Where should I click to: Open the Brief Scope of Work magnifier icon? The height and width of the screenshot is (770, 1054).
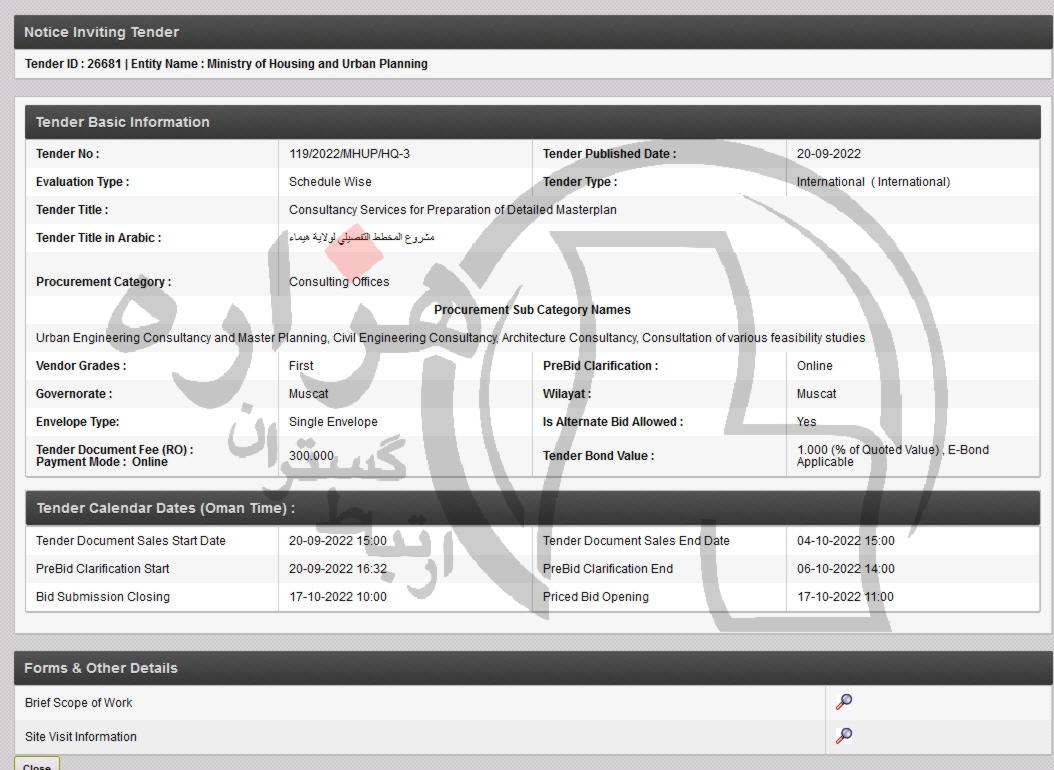click(844, 702)
